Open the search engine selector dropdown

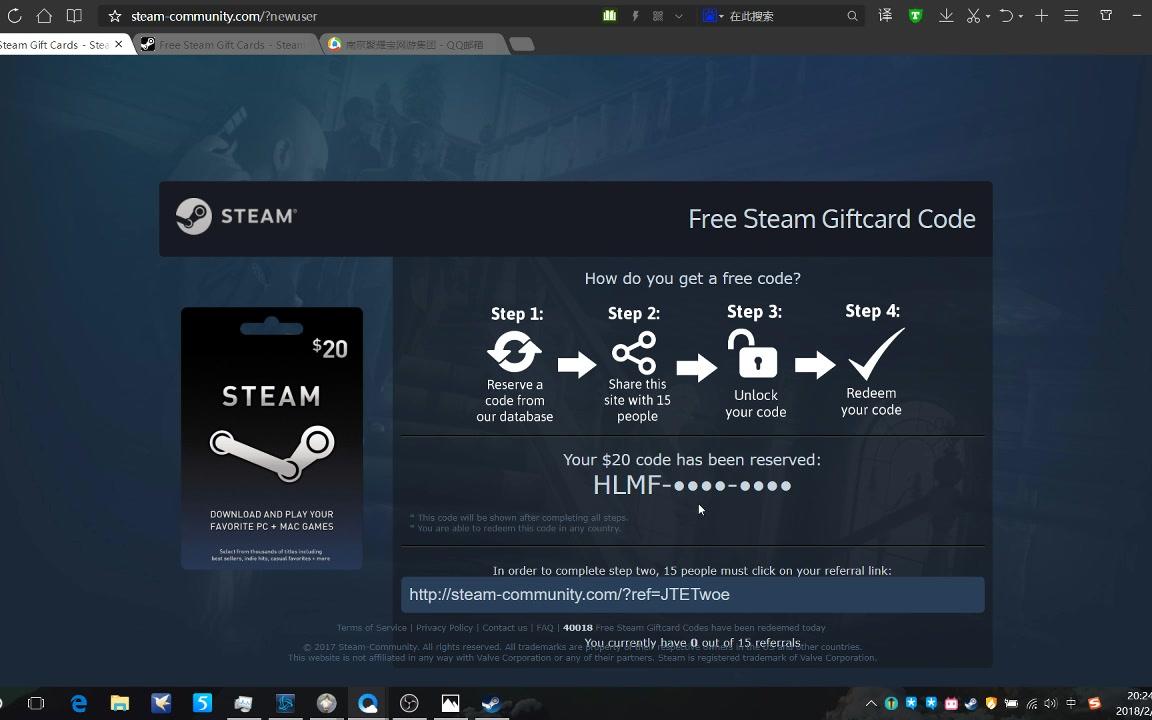(713, 15)
